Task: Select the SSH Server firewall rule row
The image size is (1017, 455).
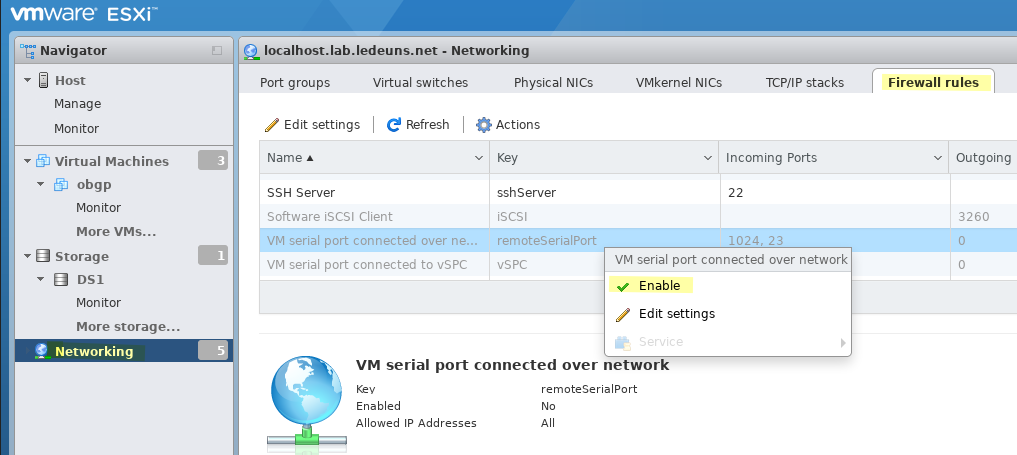Action: (638, 192)
